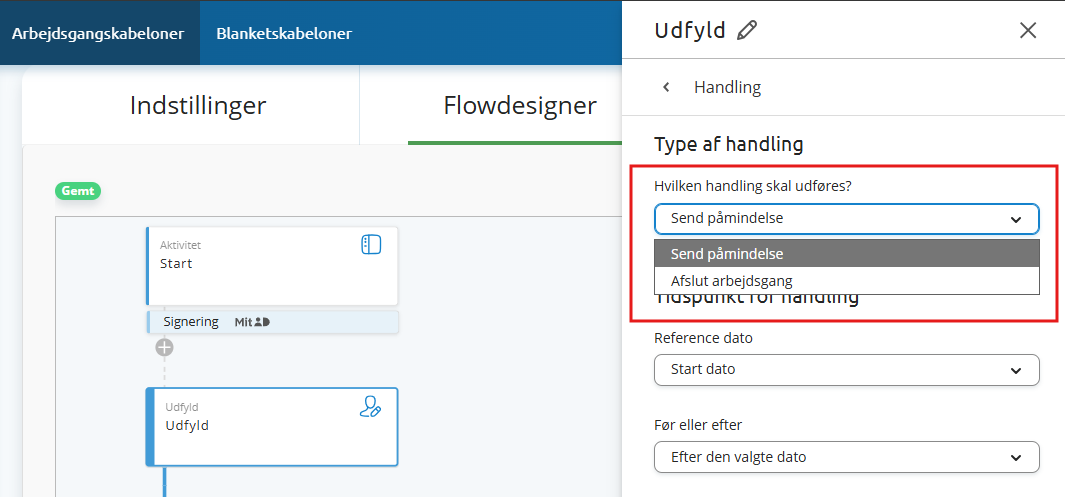Viewport: 1065px width, 497px height.
Task: Click the green Gemt status badge
Action: (x=78, y=191)
